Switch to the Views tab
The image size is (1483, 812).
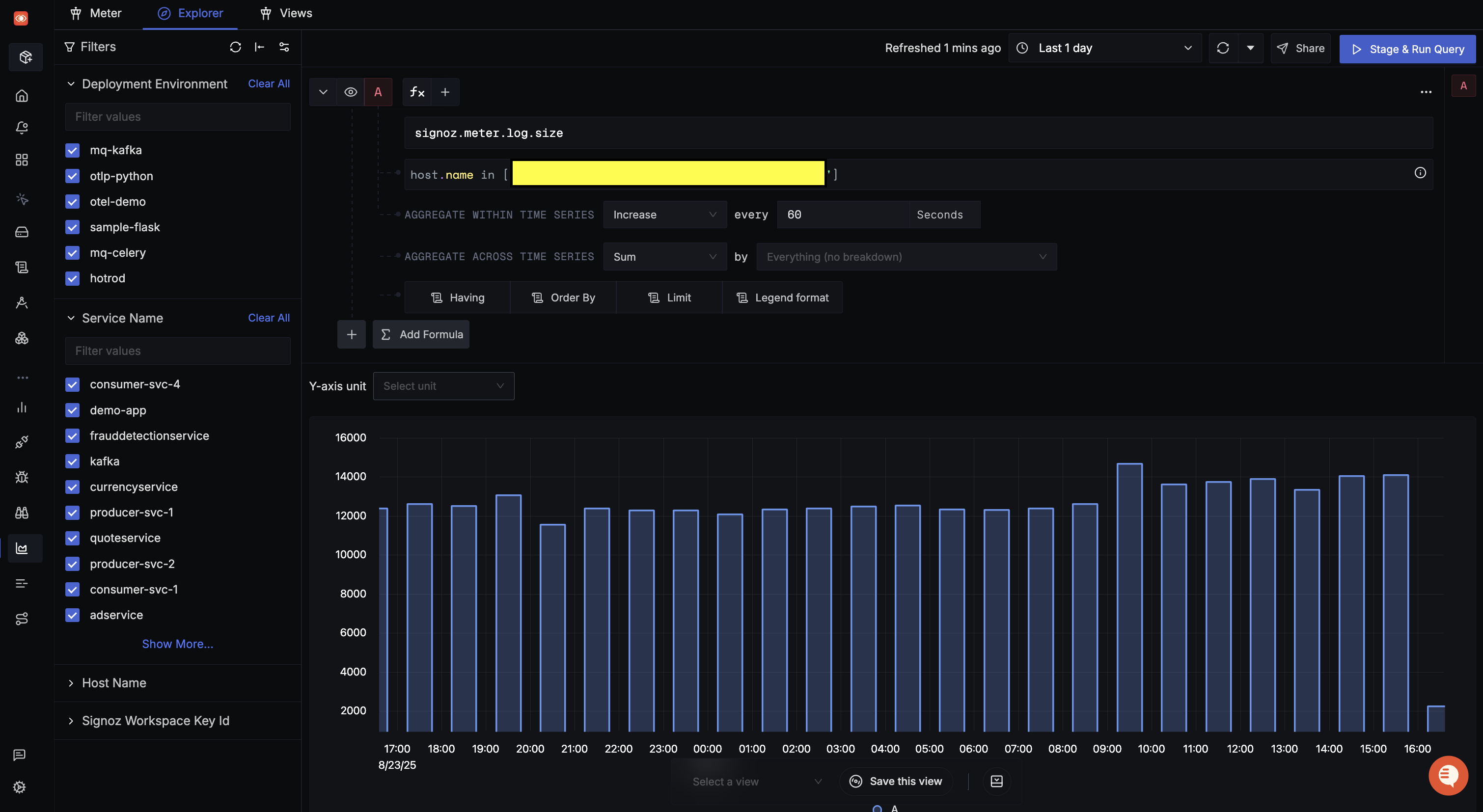coord(286,13)
